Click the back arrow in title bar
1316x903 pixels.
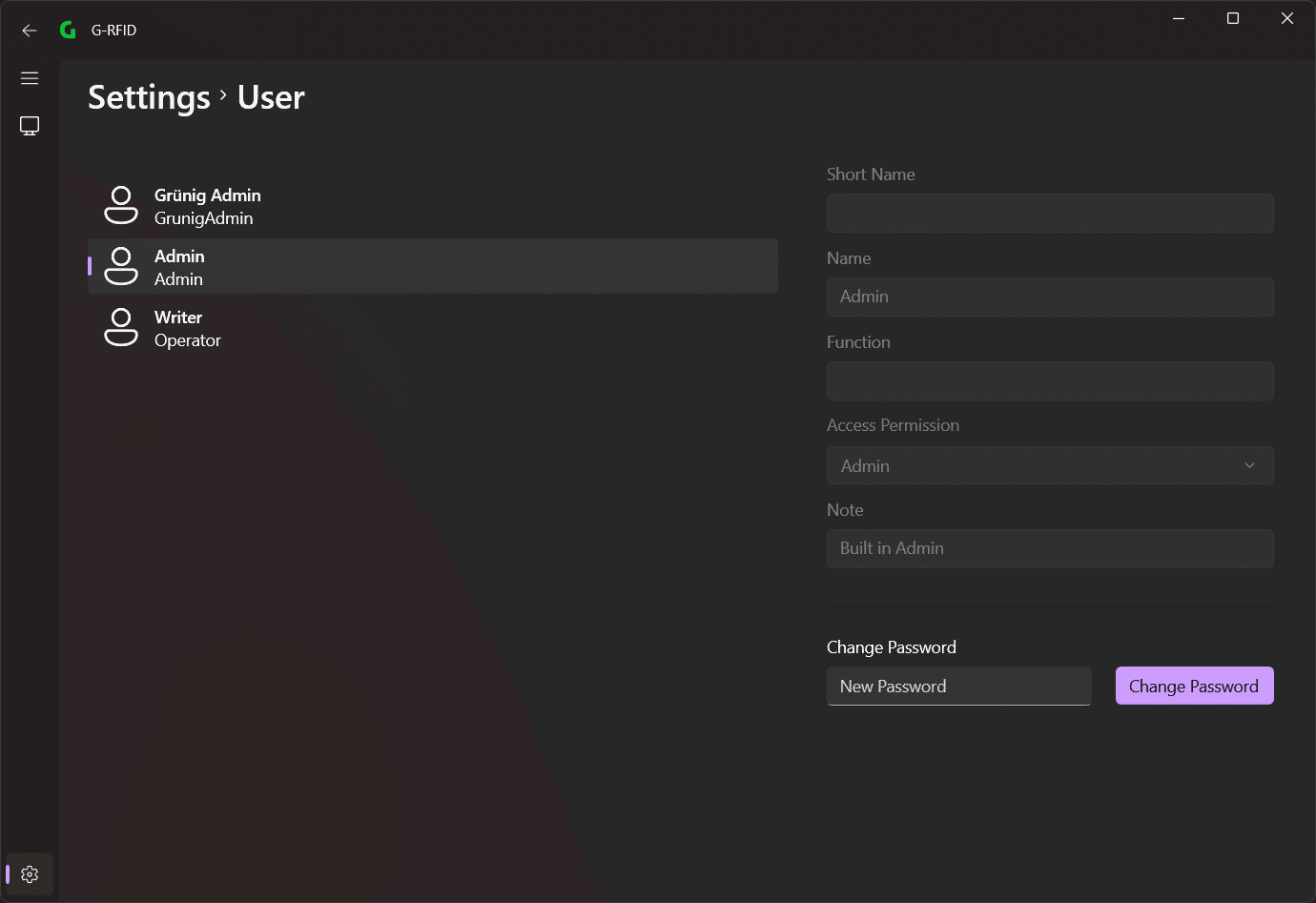pos(30,31)
